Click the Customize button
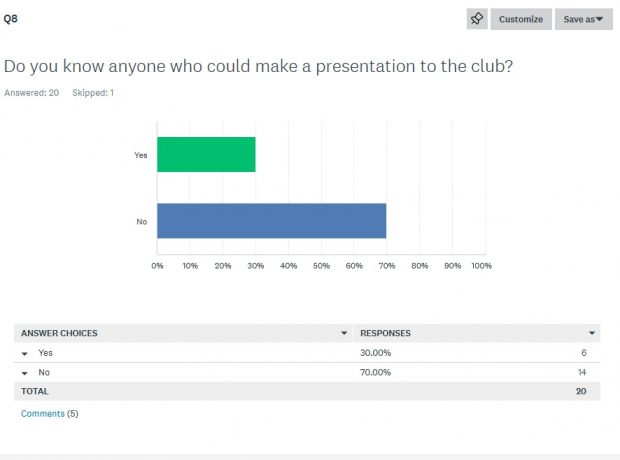Screen dimensions: 620x460 click(521, 19)
